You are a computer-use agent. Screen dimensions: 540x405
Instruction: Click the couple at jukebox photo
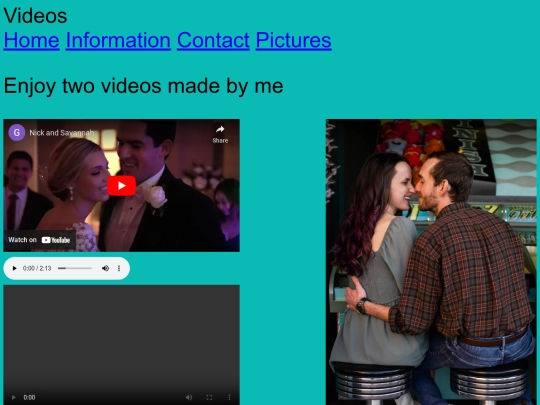pyautogui.click(x=431, y=262)
